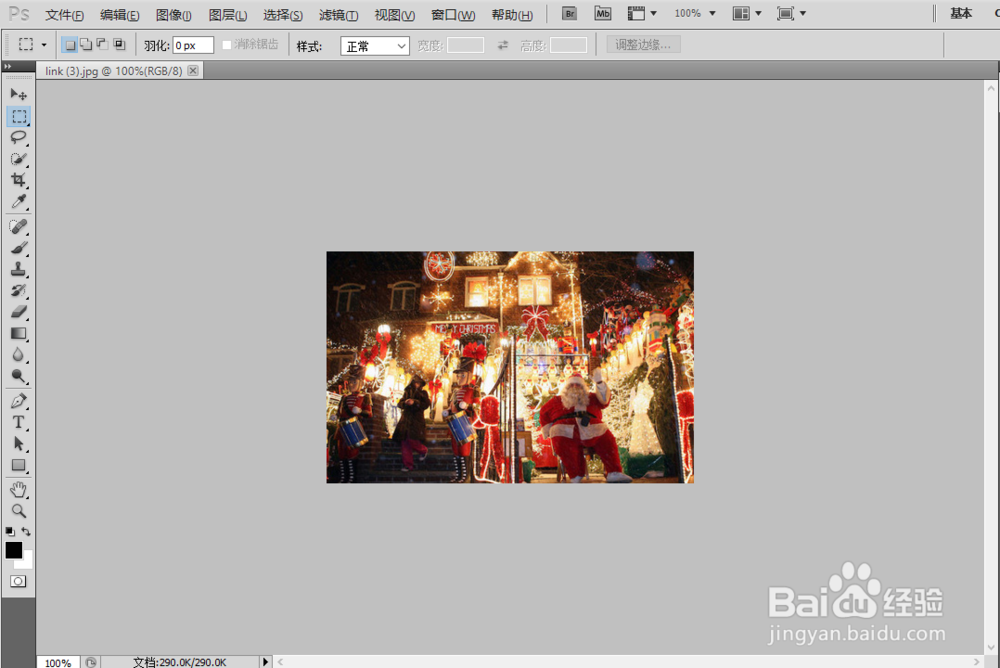Select the Hand tool
Image resolution: width=1000 pixels, height=668 pixels.
18,490
